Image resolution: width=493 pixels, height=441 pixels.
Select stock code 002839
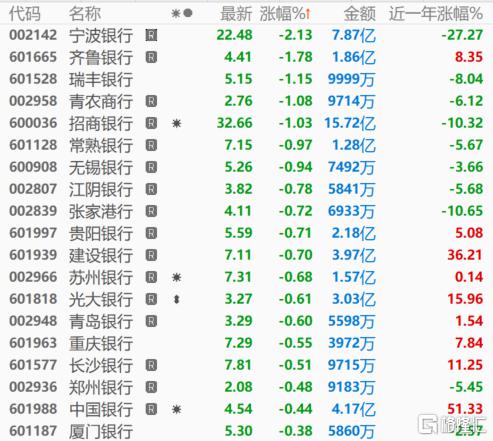tap(33, 211)
